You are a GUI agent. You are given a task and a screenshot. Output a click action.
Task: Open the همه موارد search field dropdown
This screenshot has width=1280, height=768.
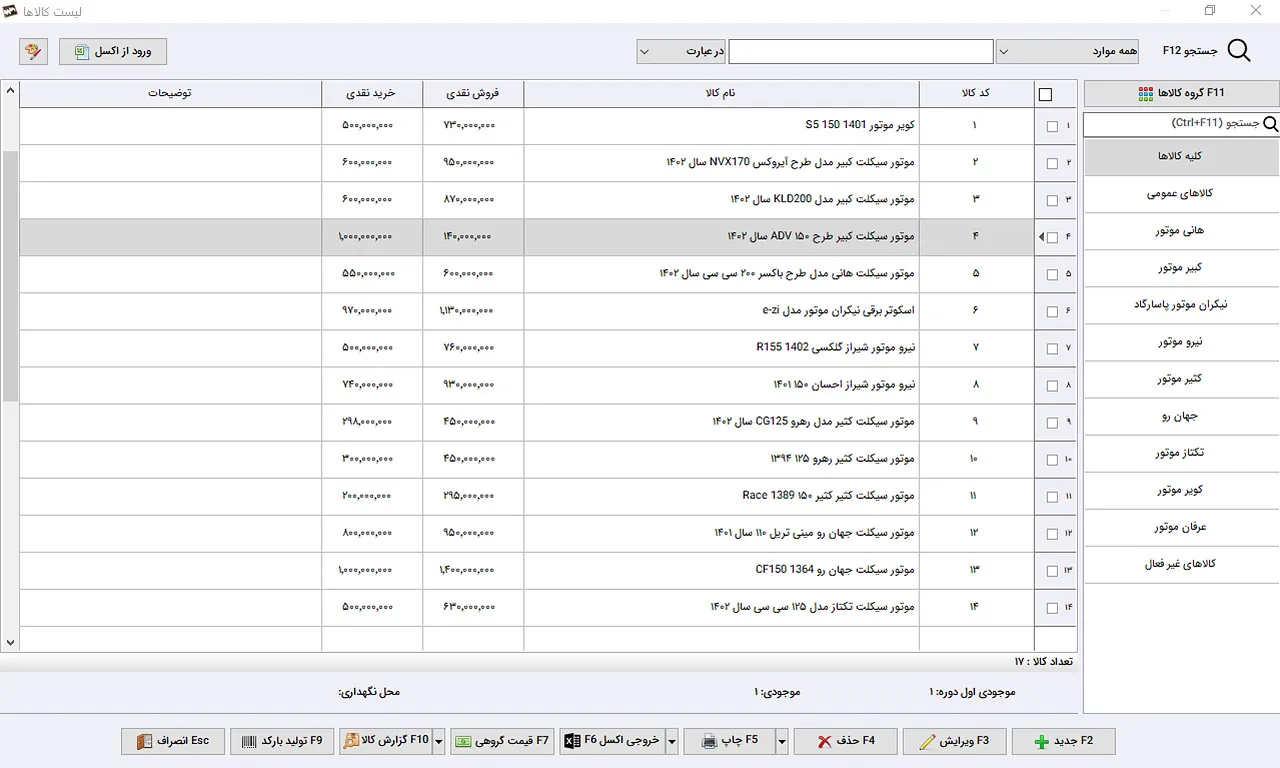(1070, 51)
